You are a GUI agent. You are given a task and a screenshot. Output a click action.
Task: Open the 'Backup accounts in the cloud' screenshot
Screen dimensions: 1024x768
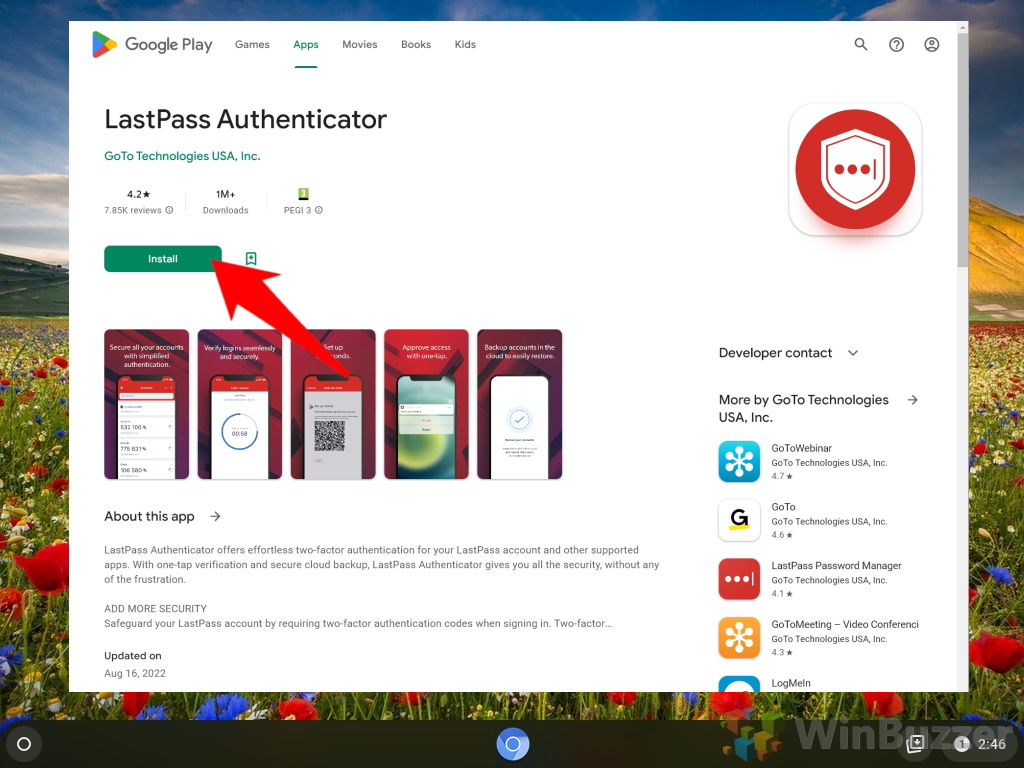point(520,404)
